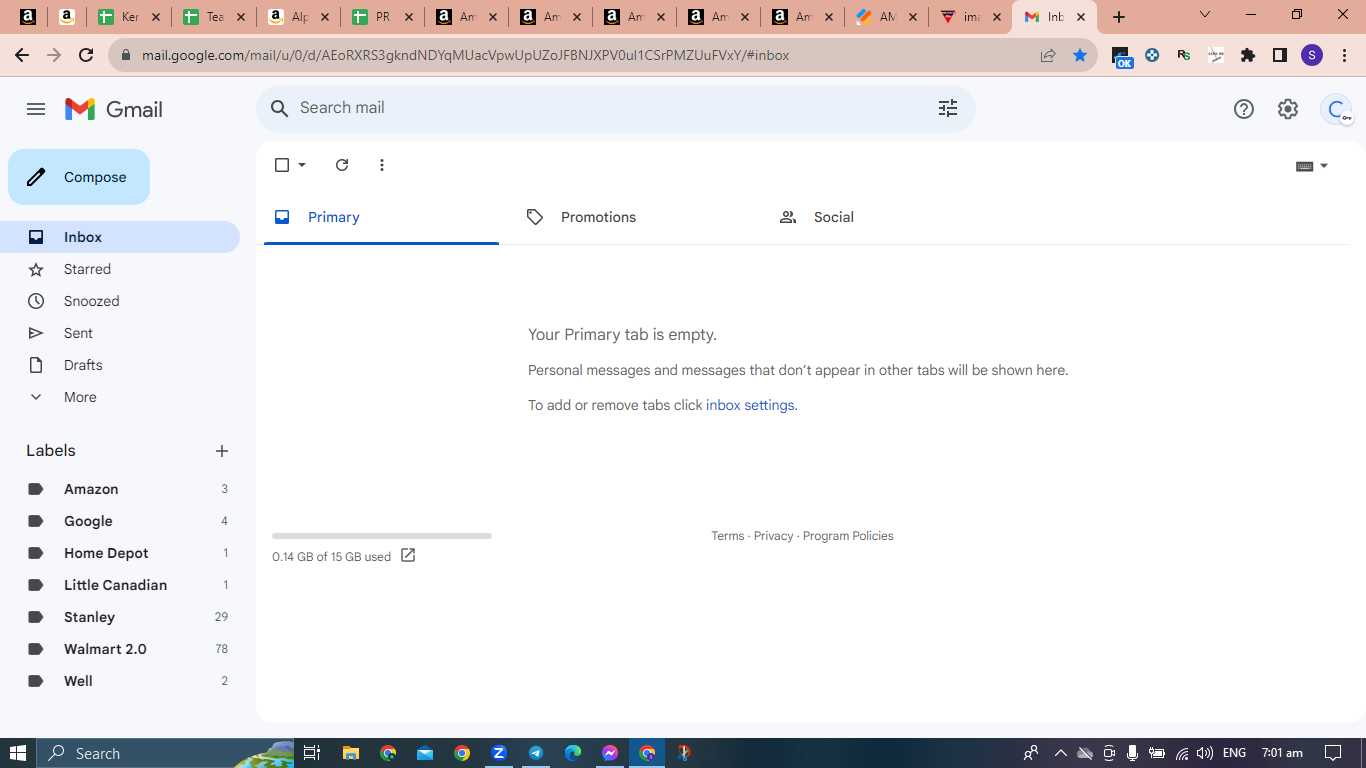Viewport: 1366px width, 768px height.
Task: Click the extension icon with OK badge
Action: click(x=1122, y=57)
